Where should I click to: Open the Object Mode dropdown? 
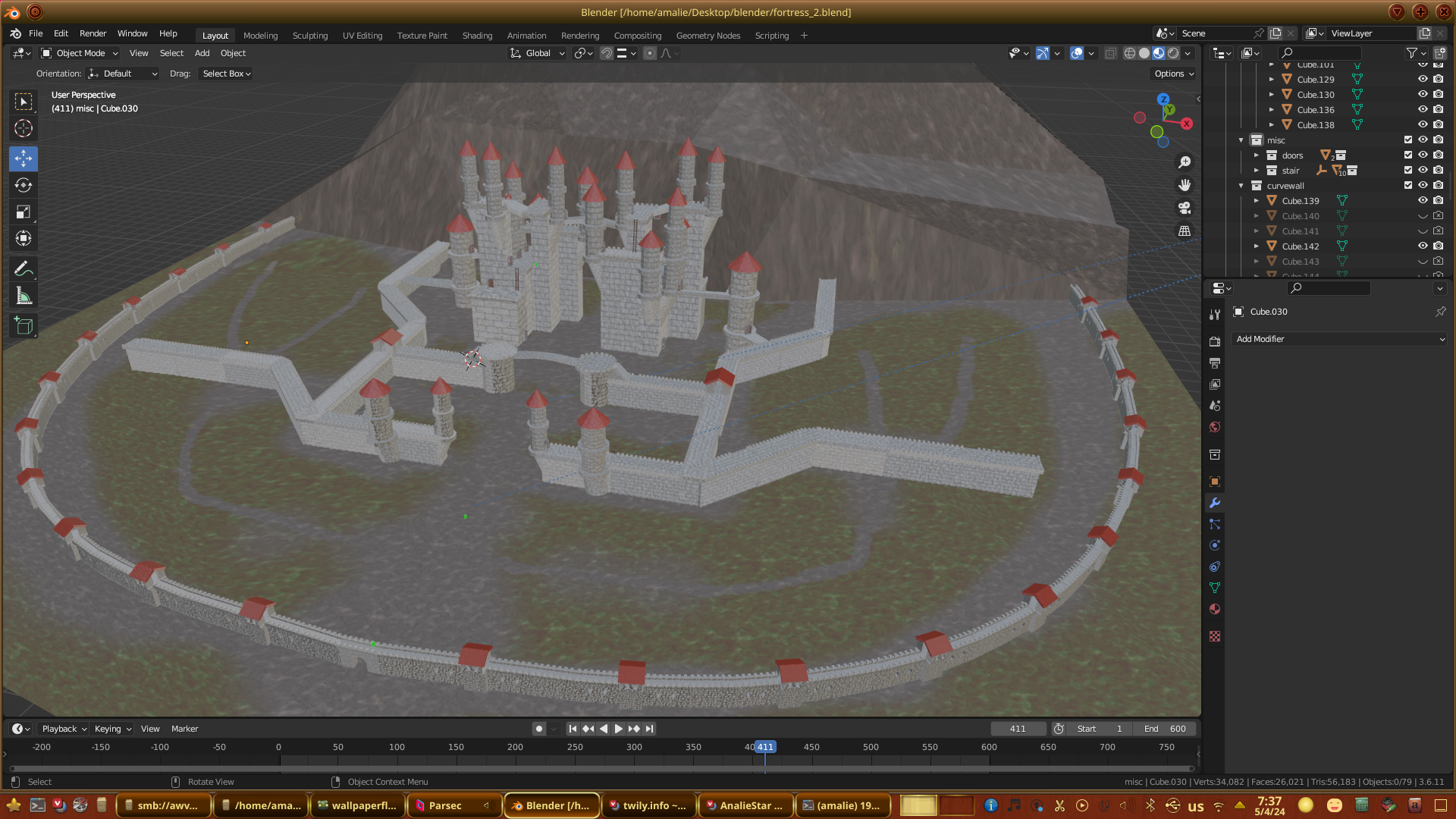[x=80, y=53]
